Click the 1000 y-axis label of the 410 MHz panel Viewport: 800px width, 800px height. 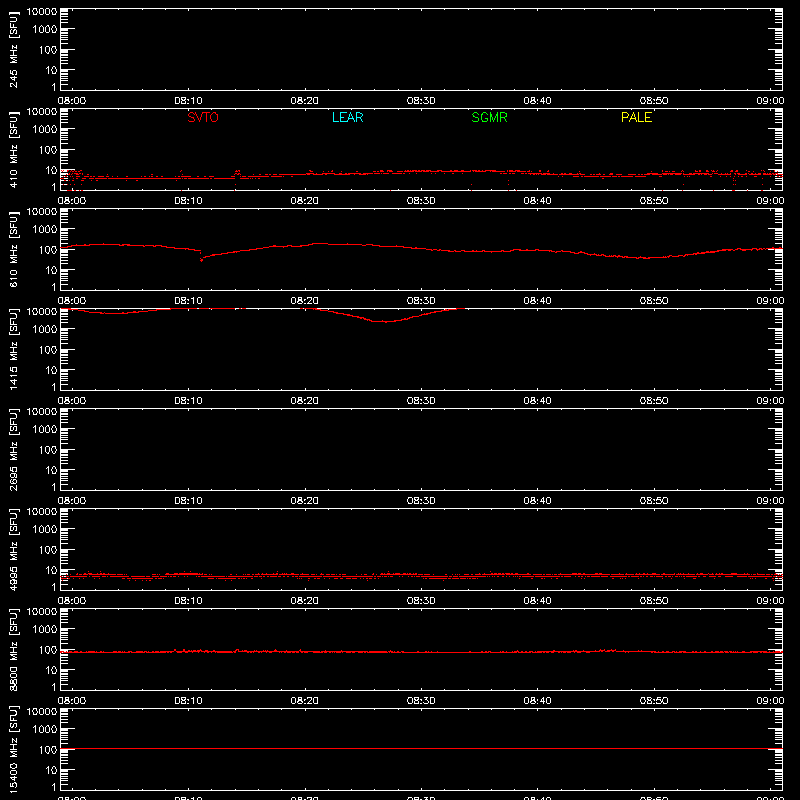[x=45, y=130]
